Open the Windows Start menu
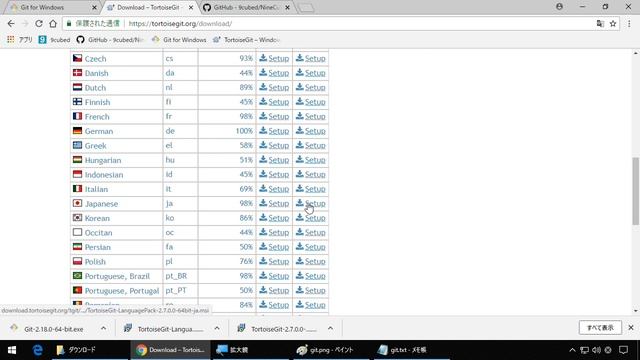Screen dimensions: 640x360 pos(12,350)
